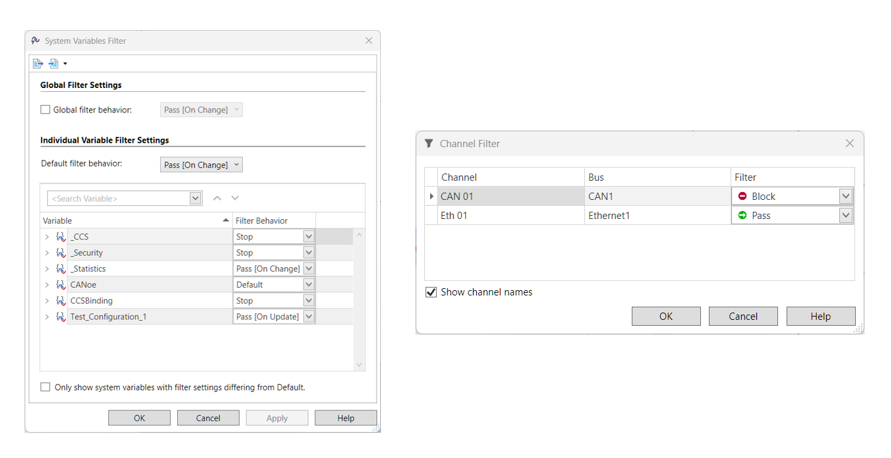Enable the Global filter behavior checkbox
The image size is (891, 458).
(45, 110)
